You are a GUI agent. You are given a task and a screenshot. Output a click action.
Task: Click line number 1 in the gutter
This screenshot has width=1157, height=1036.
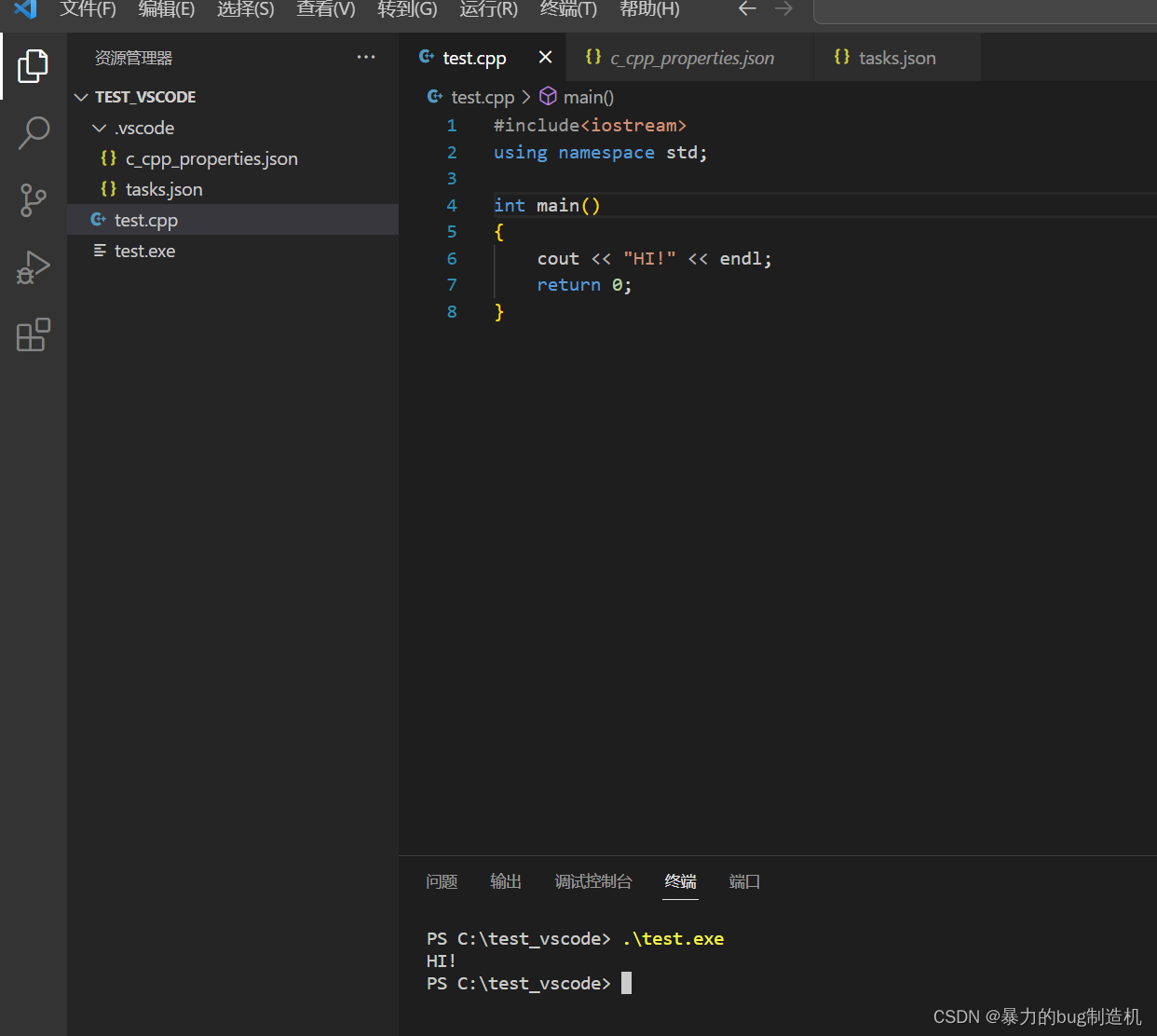click(452, 125)
